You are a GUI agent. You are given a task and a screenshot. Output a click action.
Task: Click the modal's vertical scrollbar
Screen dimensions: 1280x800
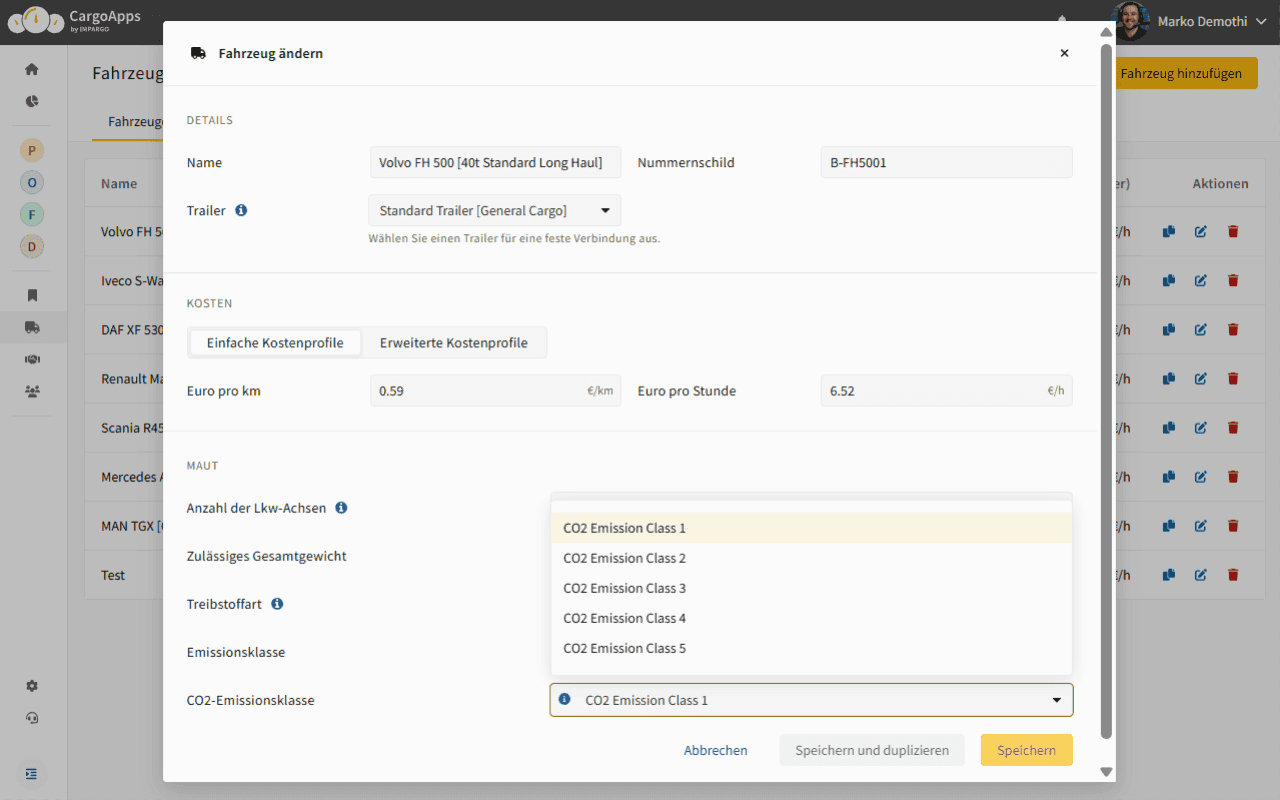1105,390
